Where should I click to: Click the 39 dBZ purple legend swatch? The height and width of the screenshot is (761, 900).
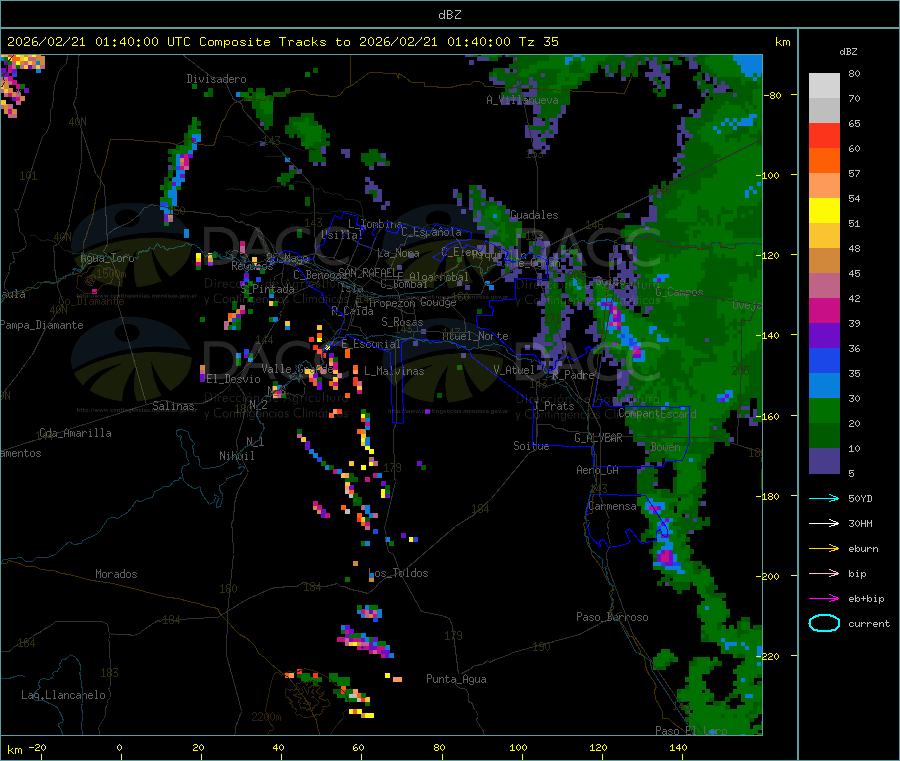tap(824, 336)
